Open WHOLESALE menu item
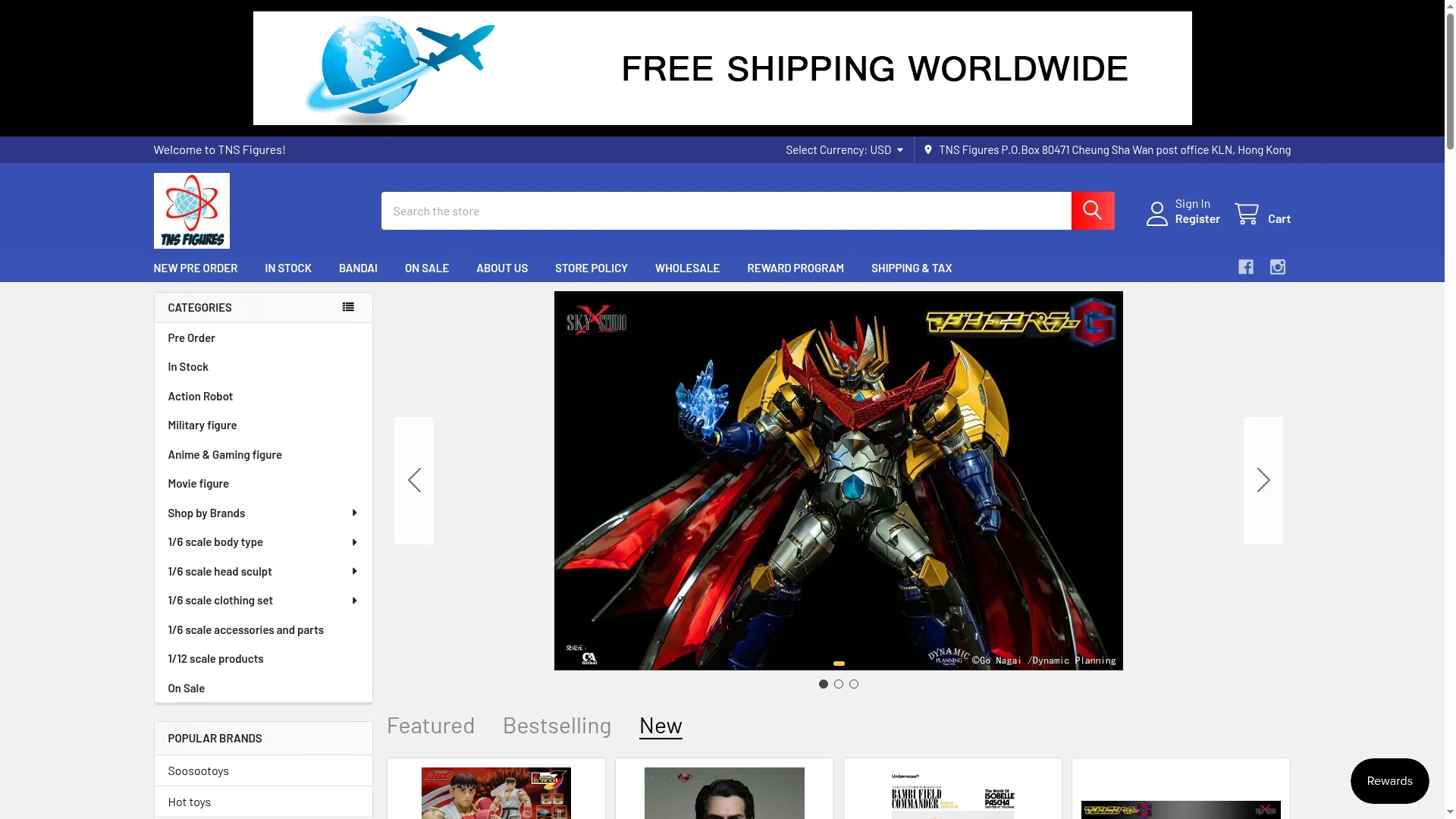The height and width of the screenshot is (819, 1456). coord(687,268)
